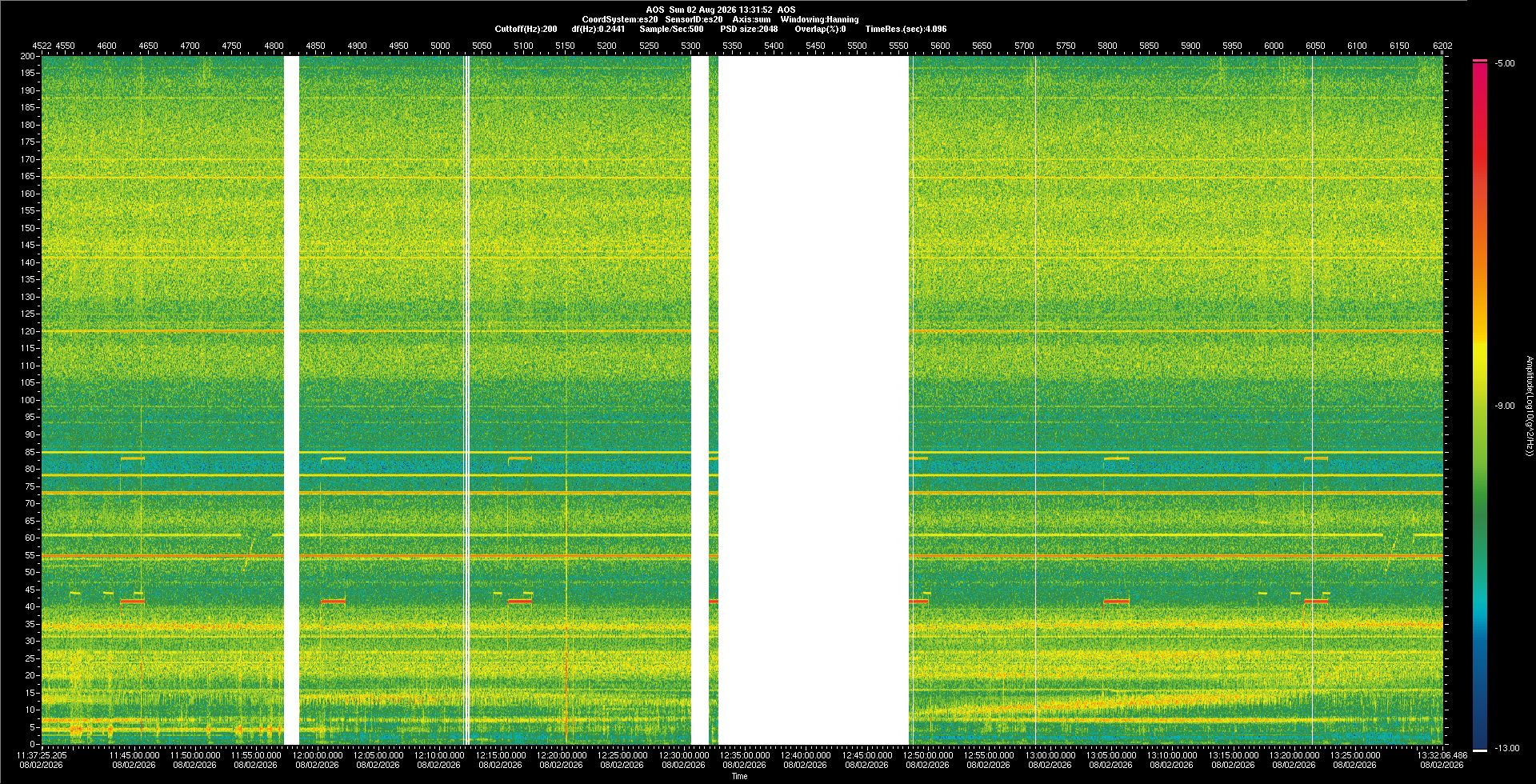
Task: Click the -9.00 mark on amplitude colorbar
Action: pos(1505,406)
